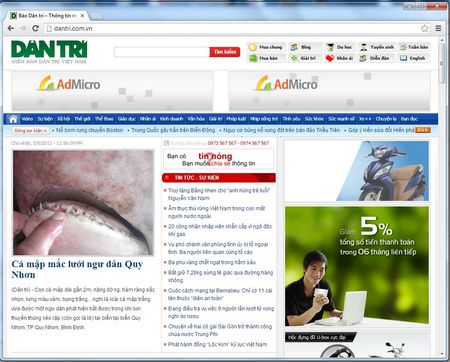Reload the page using the refresh icon
This screenshot has width=450, height=362.
pos(35,28)
